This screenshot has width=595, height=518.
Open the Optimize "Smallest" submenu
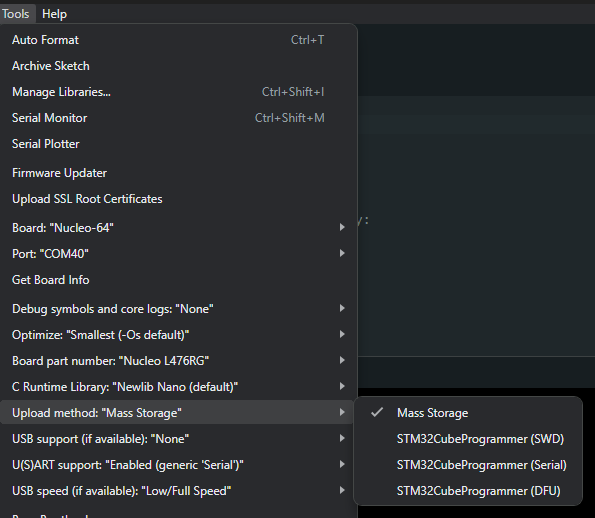pyautogui.click(x=178, y=335)
